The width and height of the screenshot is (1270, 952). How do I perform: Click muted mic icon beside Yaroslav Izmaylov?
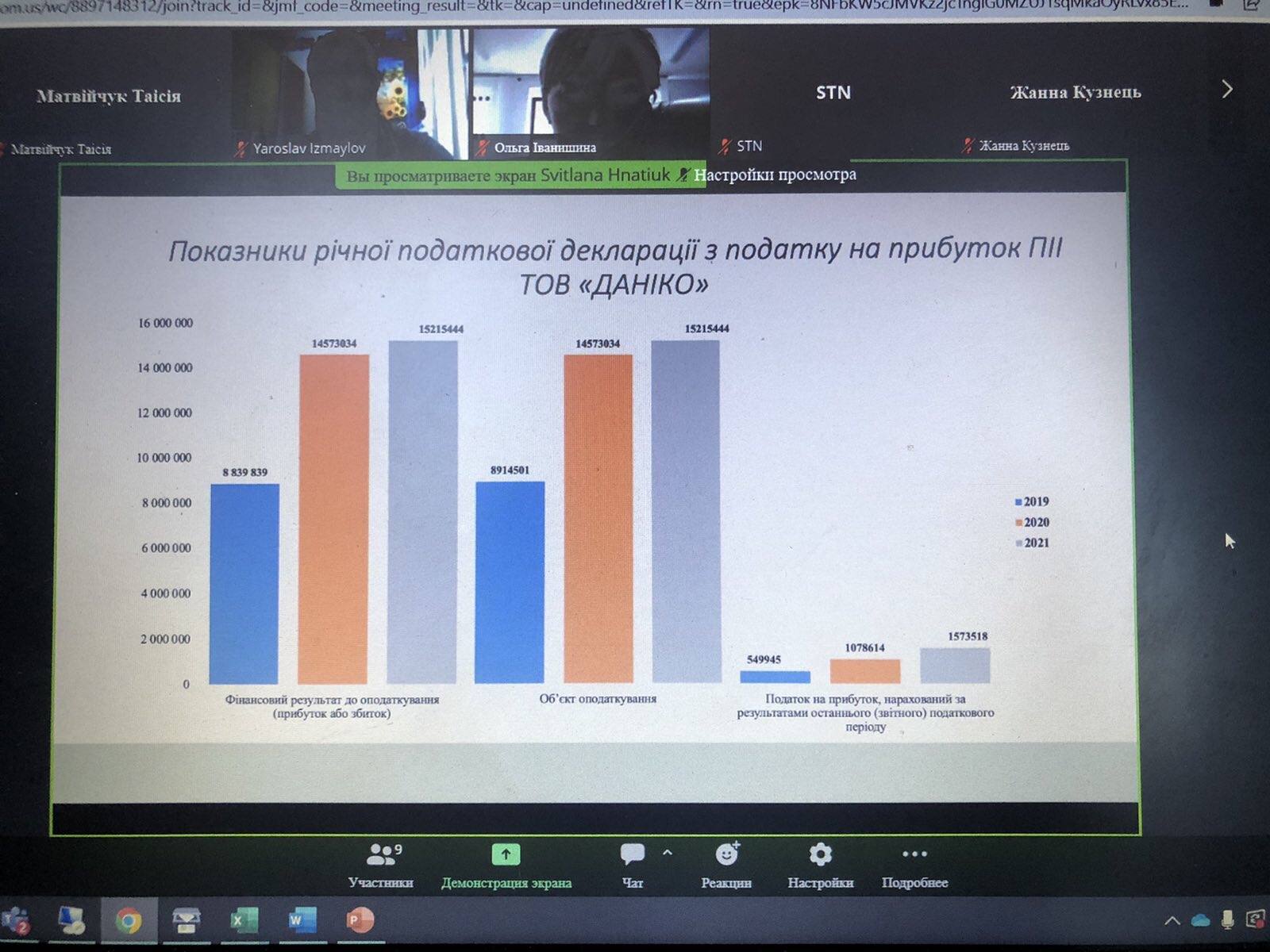click(241, 148)
